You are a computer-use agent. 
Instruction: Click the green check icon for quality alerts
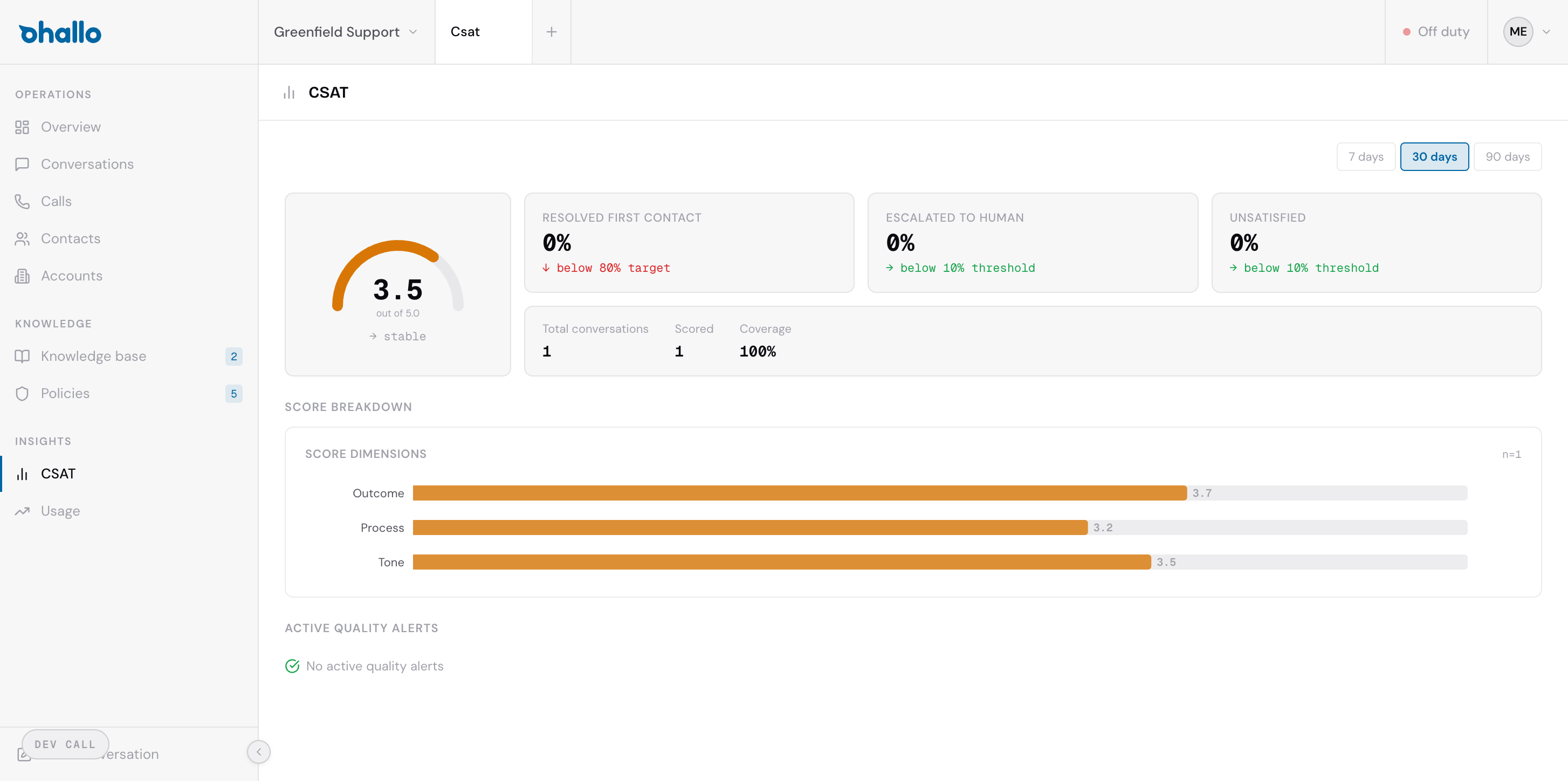[x=292, y=666]
